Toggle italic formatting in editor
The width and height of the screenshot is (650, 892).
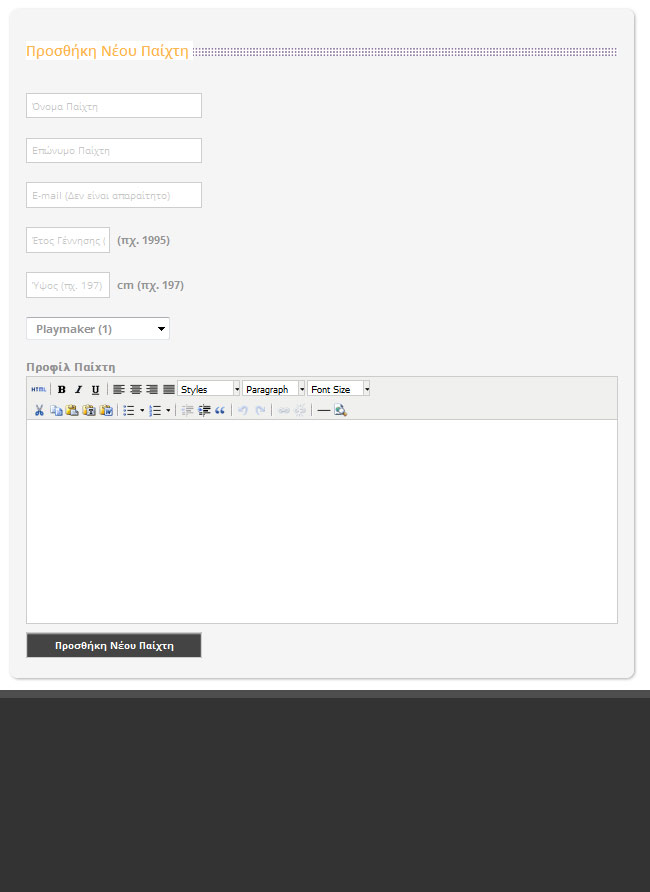78,389
